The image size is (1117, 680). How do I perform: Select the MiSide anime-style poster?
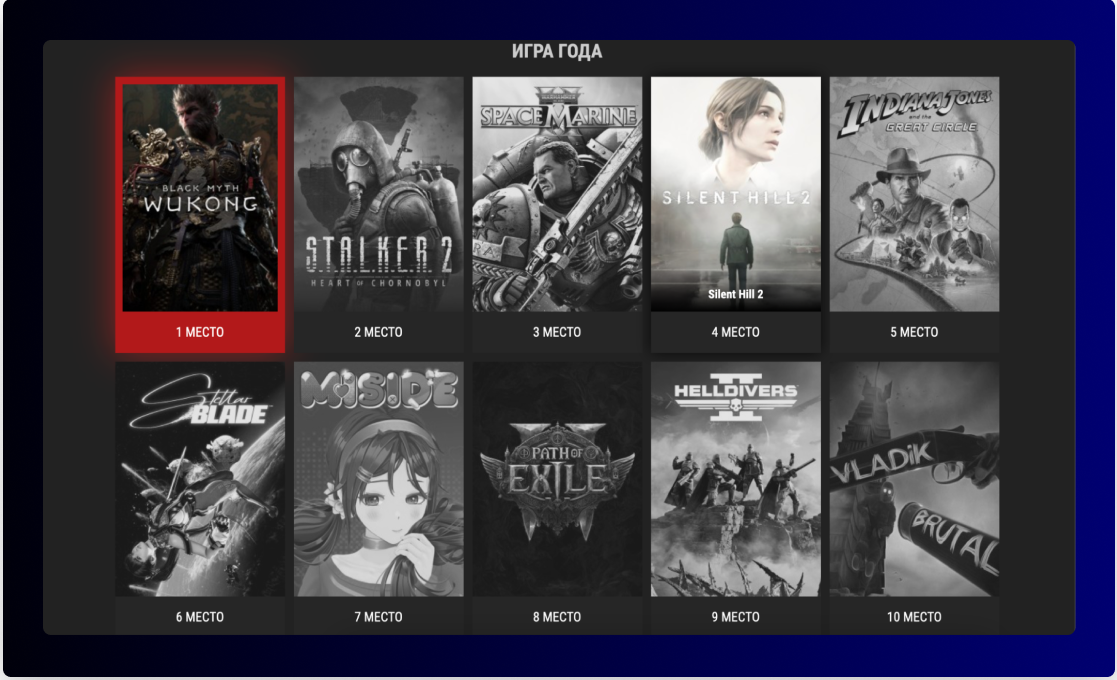coord(378,480)
